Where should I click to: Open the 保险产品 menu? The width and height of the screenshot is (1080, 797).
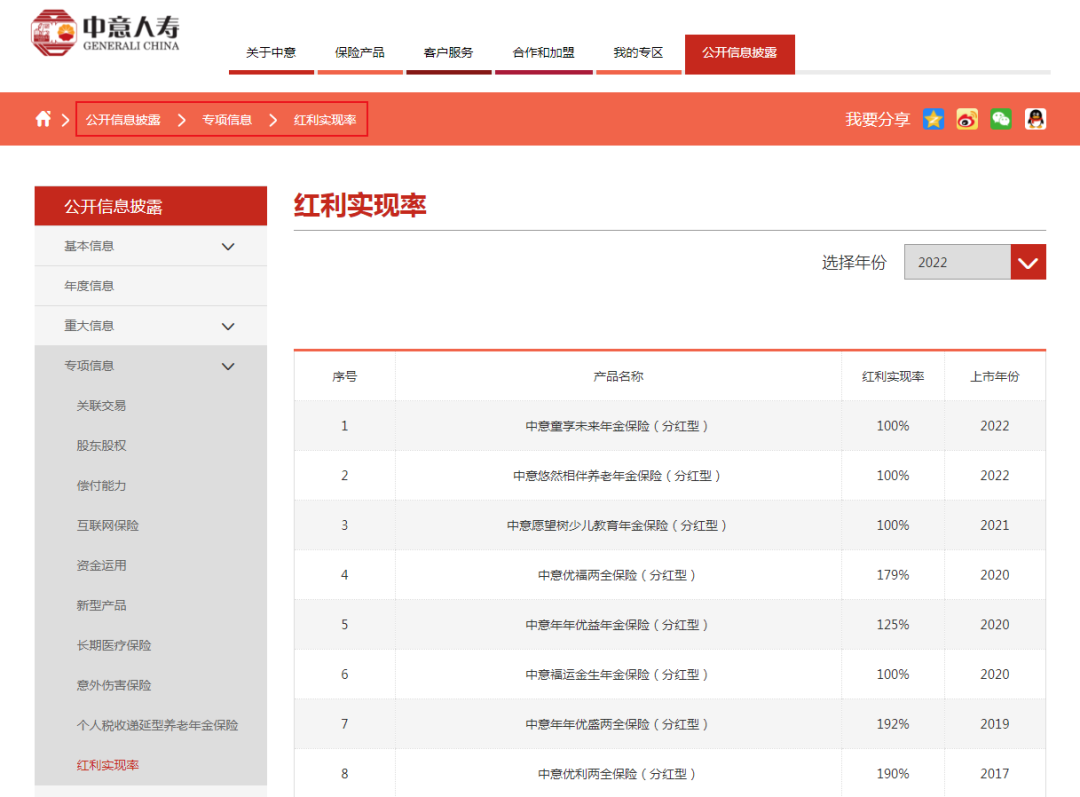pos(360,52)
